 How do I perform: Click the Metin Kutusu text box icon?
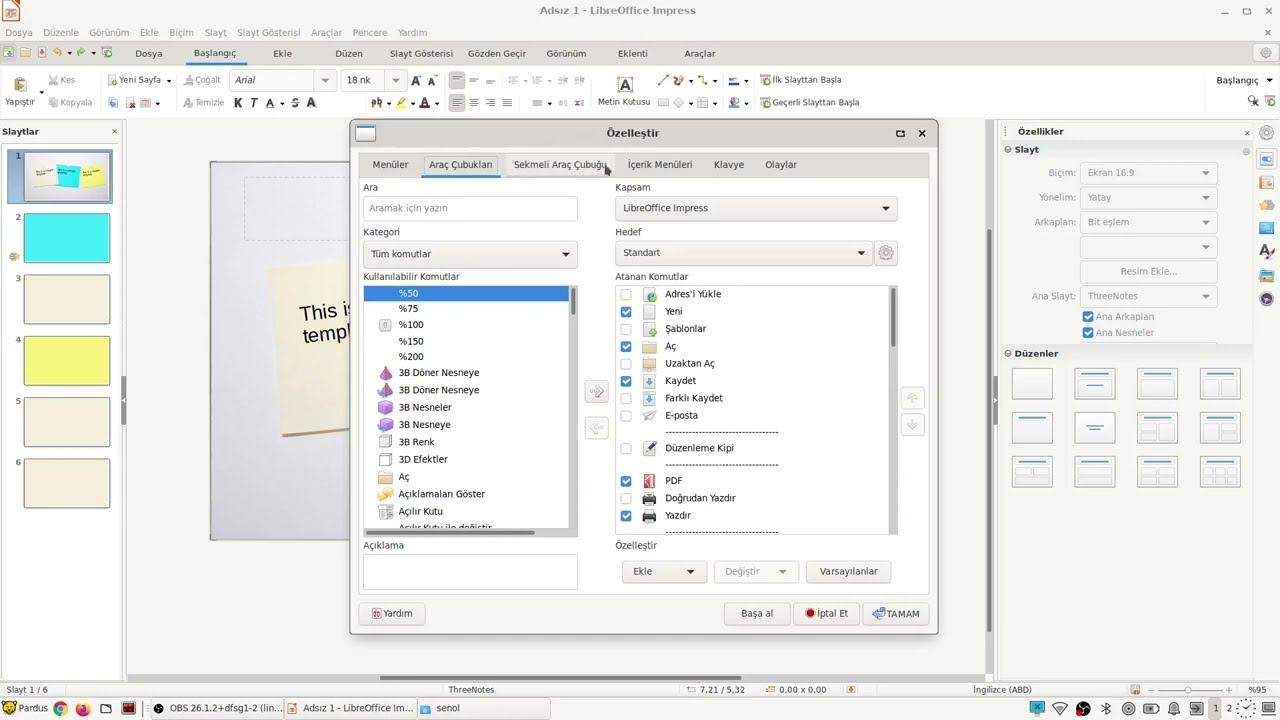[x=625, y=85]
